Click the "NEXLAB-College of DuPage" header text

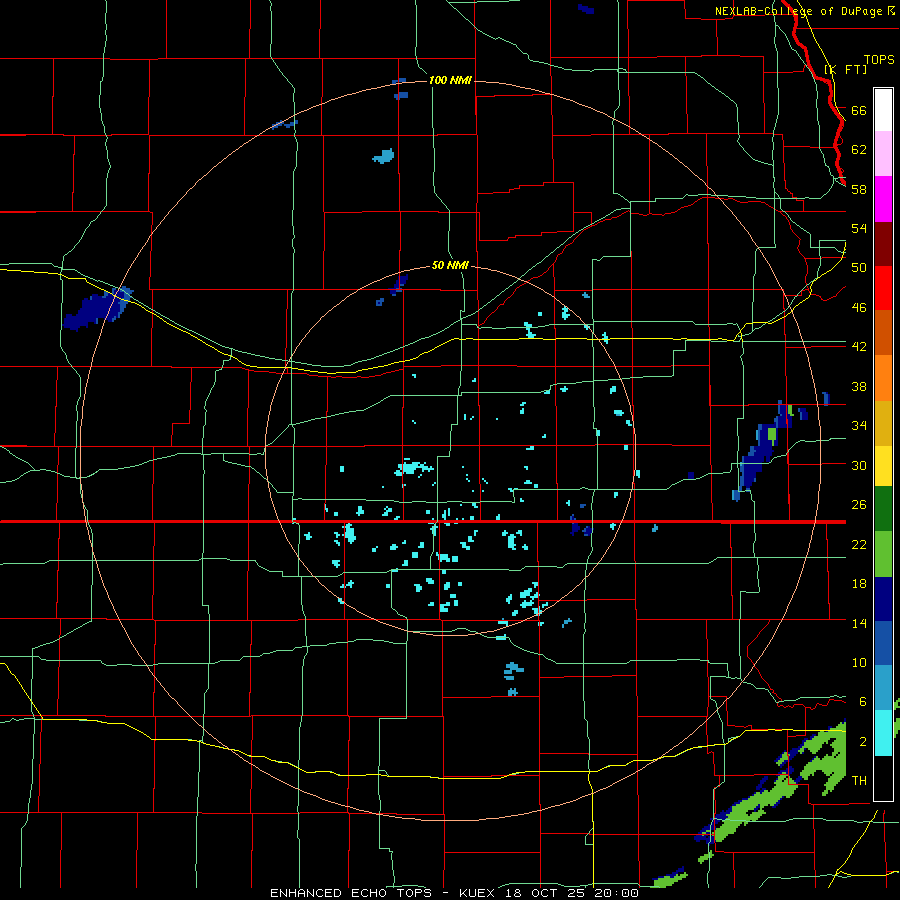pyautogui.click(x=798, y=11)
